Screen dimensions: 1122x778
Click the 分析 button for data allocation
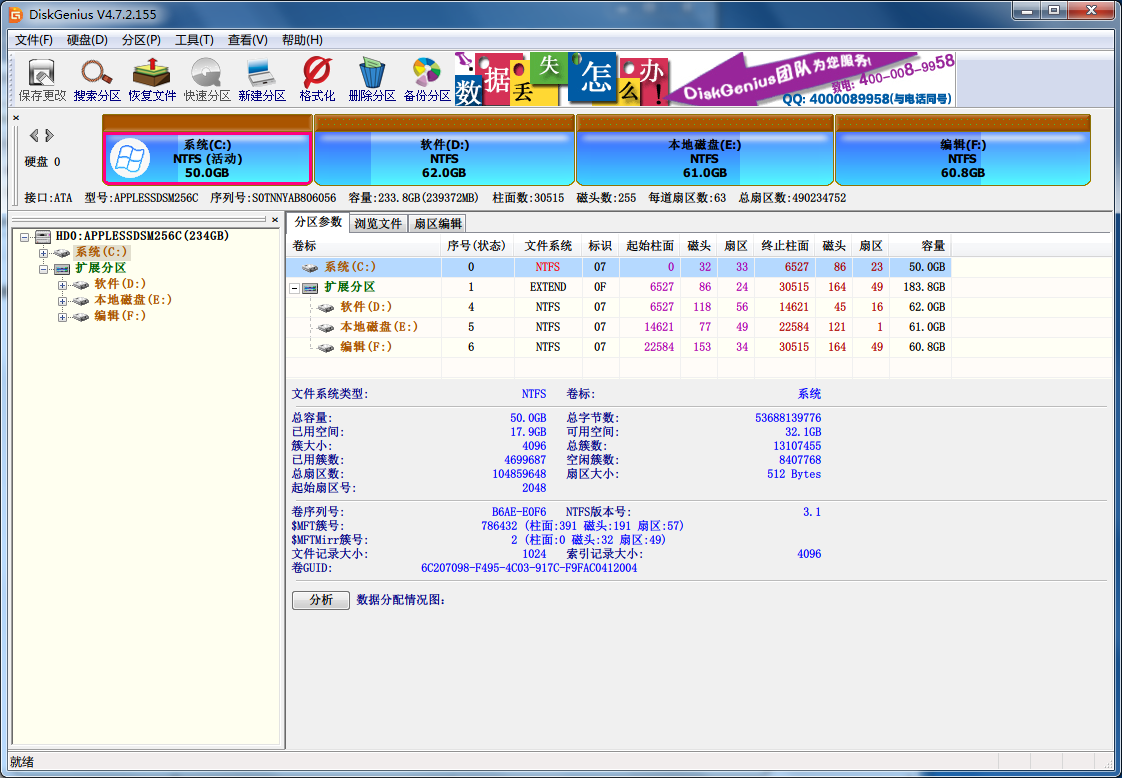pyautogui.click(x=320, y=599)
